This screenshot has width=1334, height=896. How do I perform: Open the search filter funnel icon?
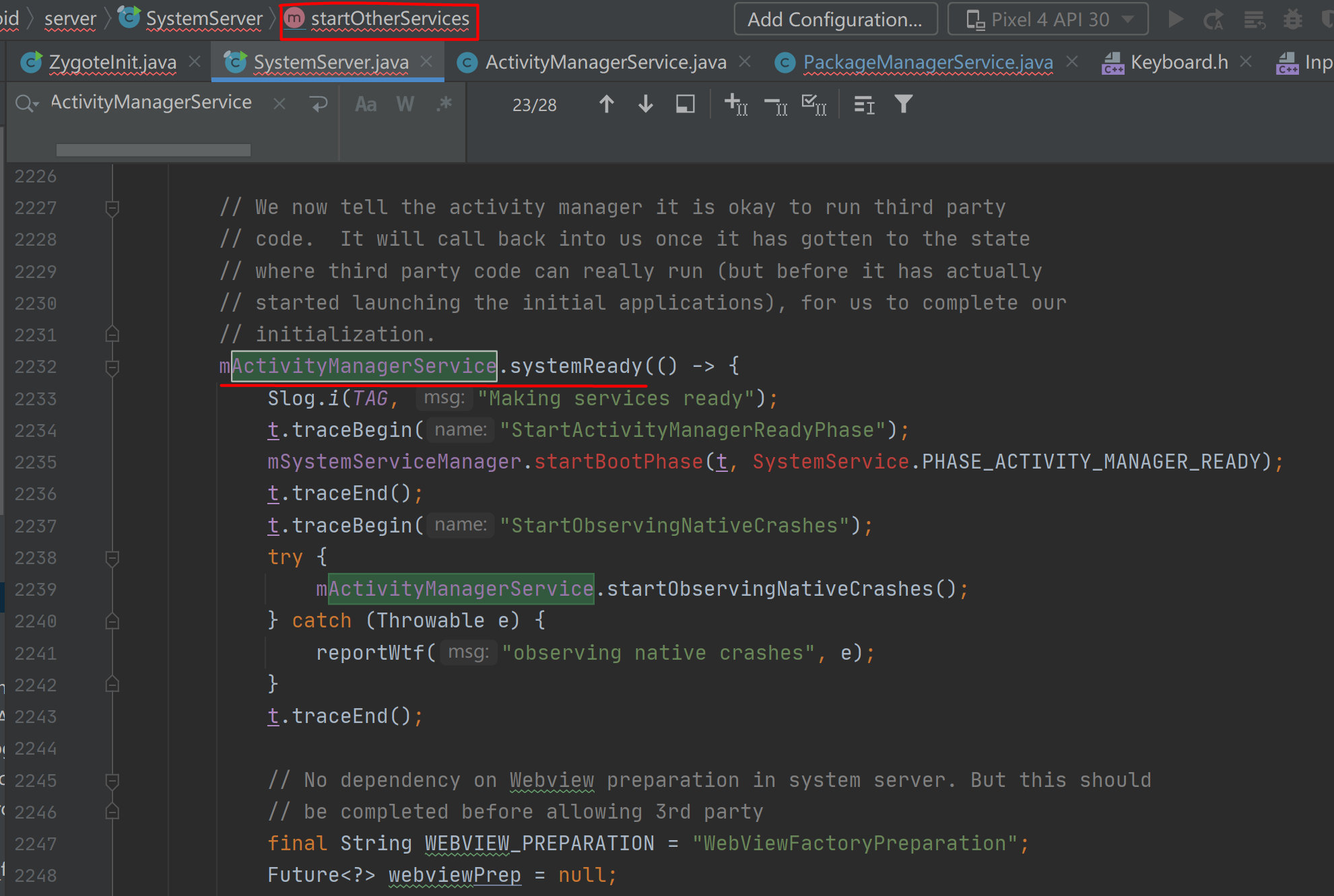click(904, 104)
